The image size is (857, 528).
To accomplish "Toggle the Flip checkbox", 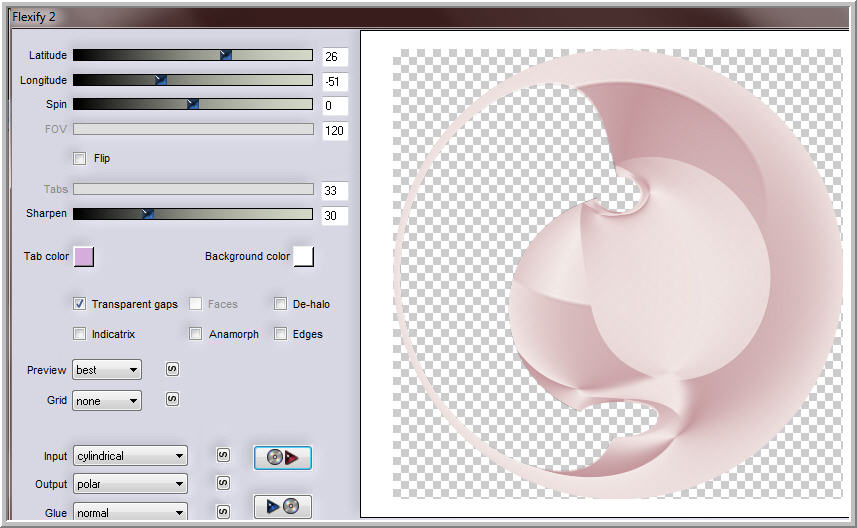I will [x=80, y=159].
